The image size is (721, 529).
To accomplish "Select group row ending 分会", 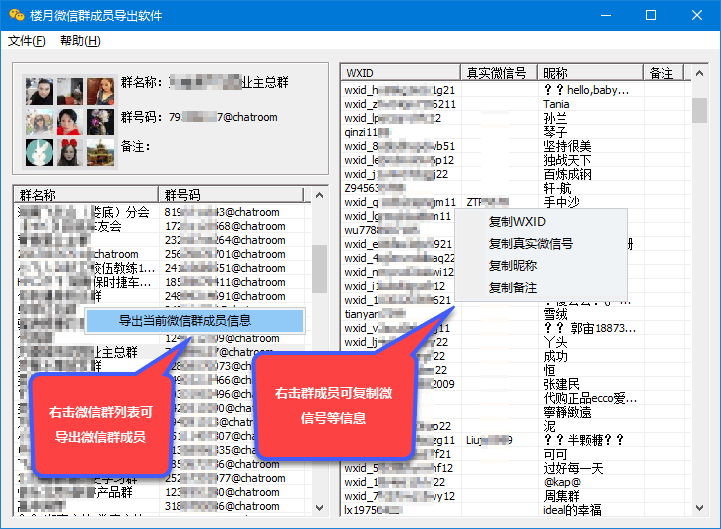I will coord(163,212).
